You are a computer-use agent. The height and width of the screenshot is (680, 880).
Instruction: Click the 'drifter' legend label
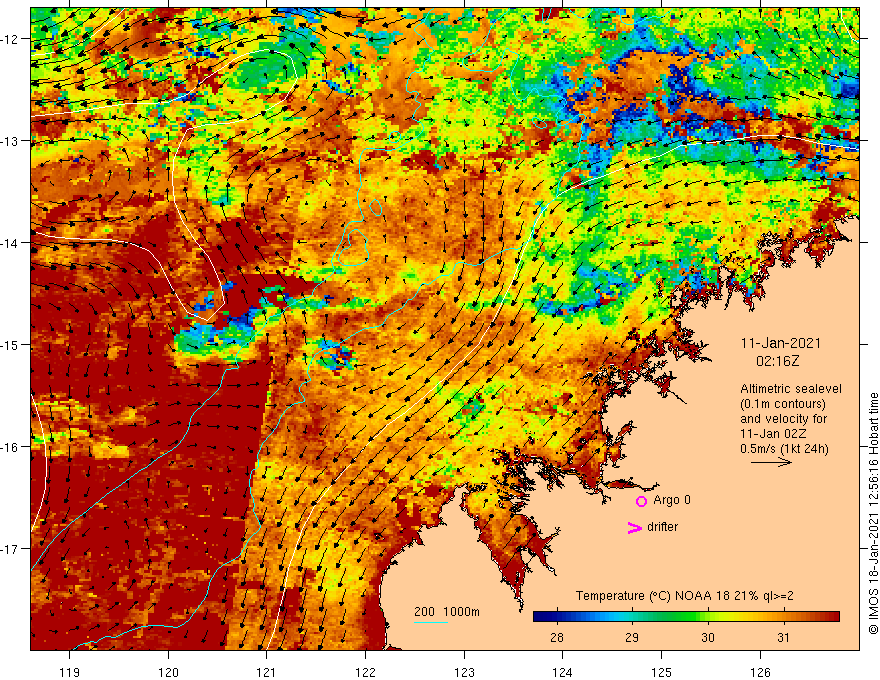coord(662,527)
